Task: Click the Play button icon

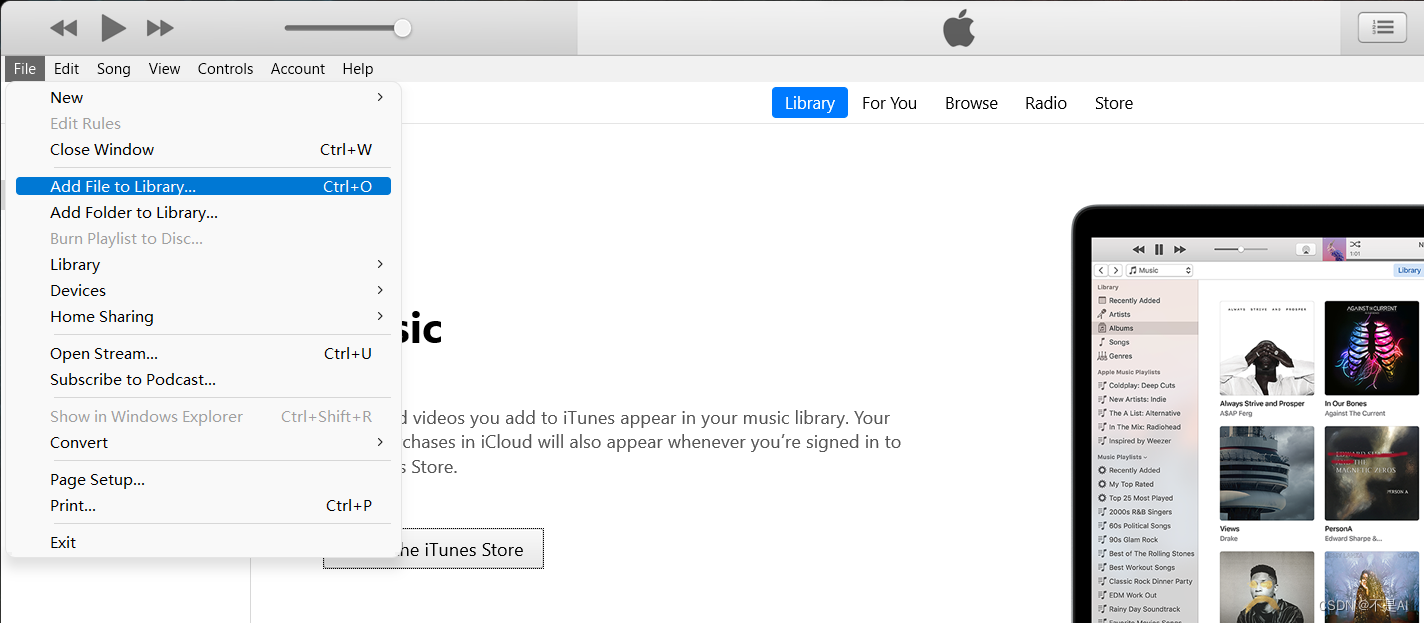Action: pos(113,28)
